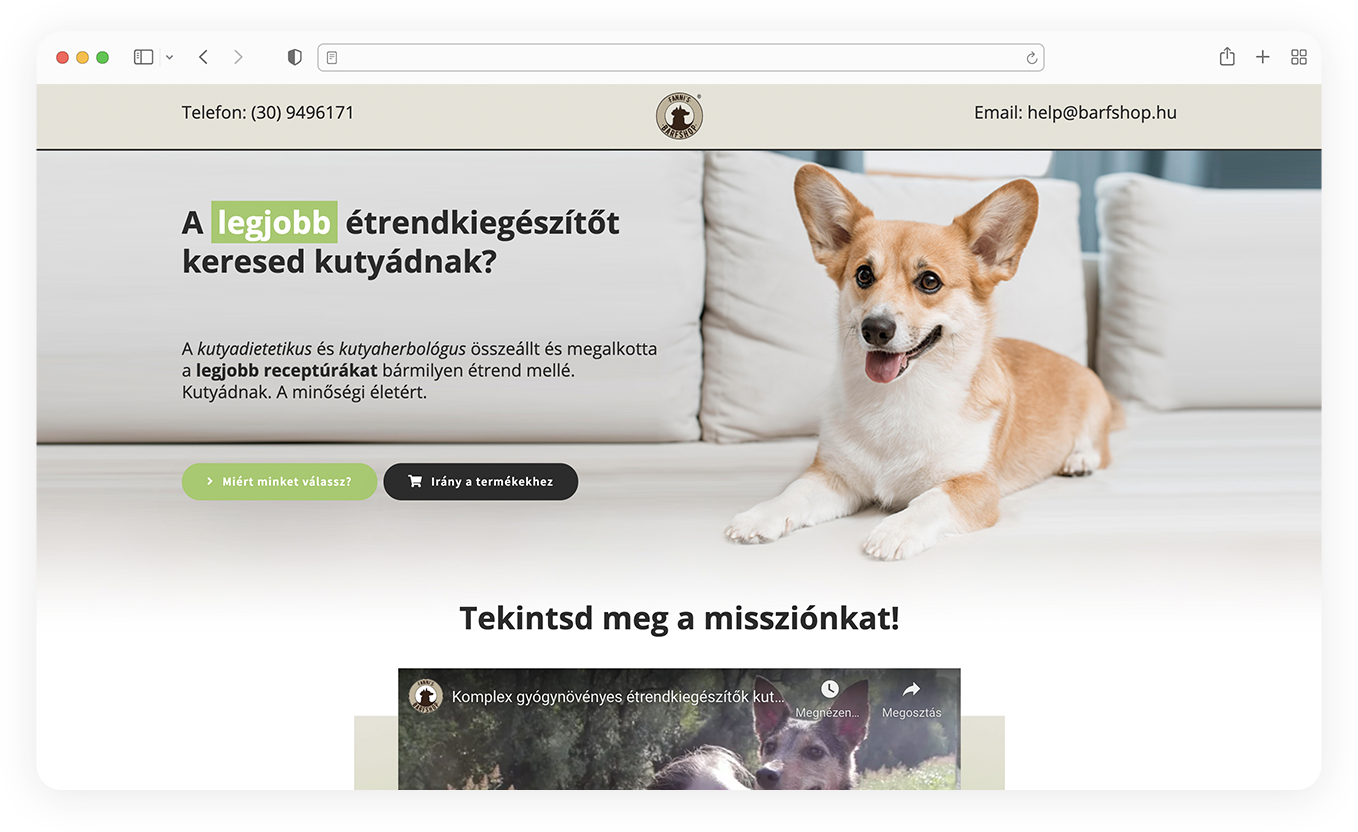Viewport: 1358px width, 832px height.
Task: Open a new tab with plus icon
Action: point(1263,57)
